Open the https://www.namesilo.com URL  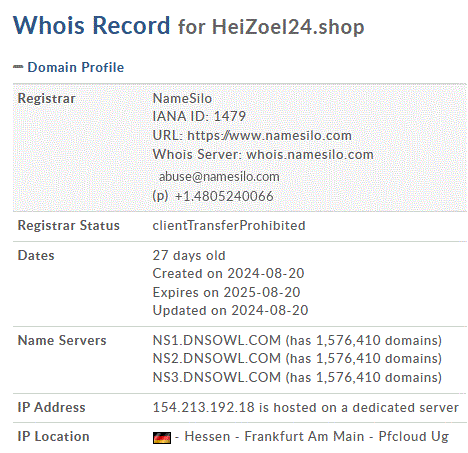click(x=269, y=136)
